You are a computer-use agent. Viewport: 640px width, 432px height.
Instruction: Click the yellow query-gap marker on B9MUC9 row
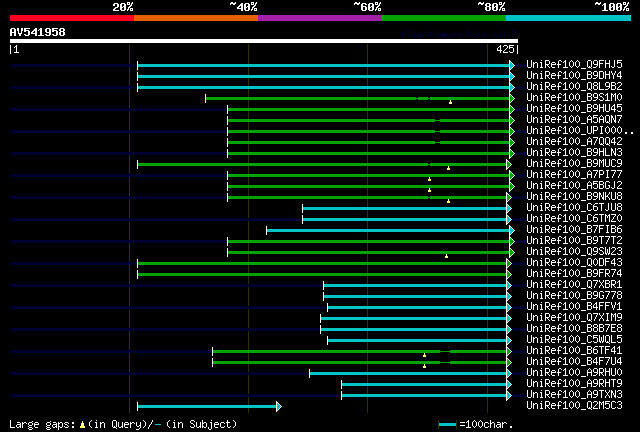[x=448, y=168]
